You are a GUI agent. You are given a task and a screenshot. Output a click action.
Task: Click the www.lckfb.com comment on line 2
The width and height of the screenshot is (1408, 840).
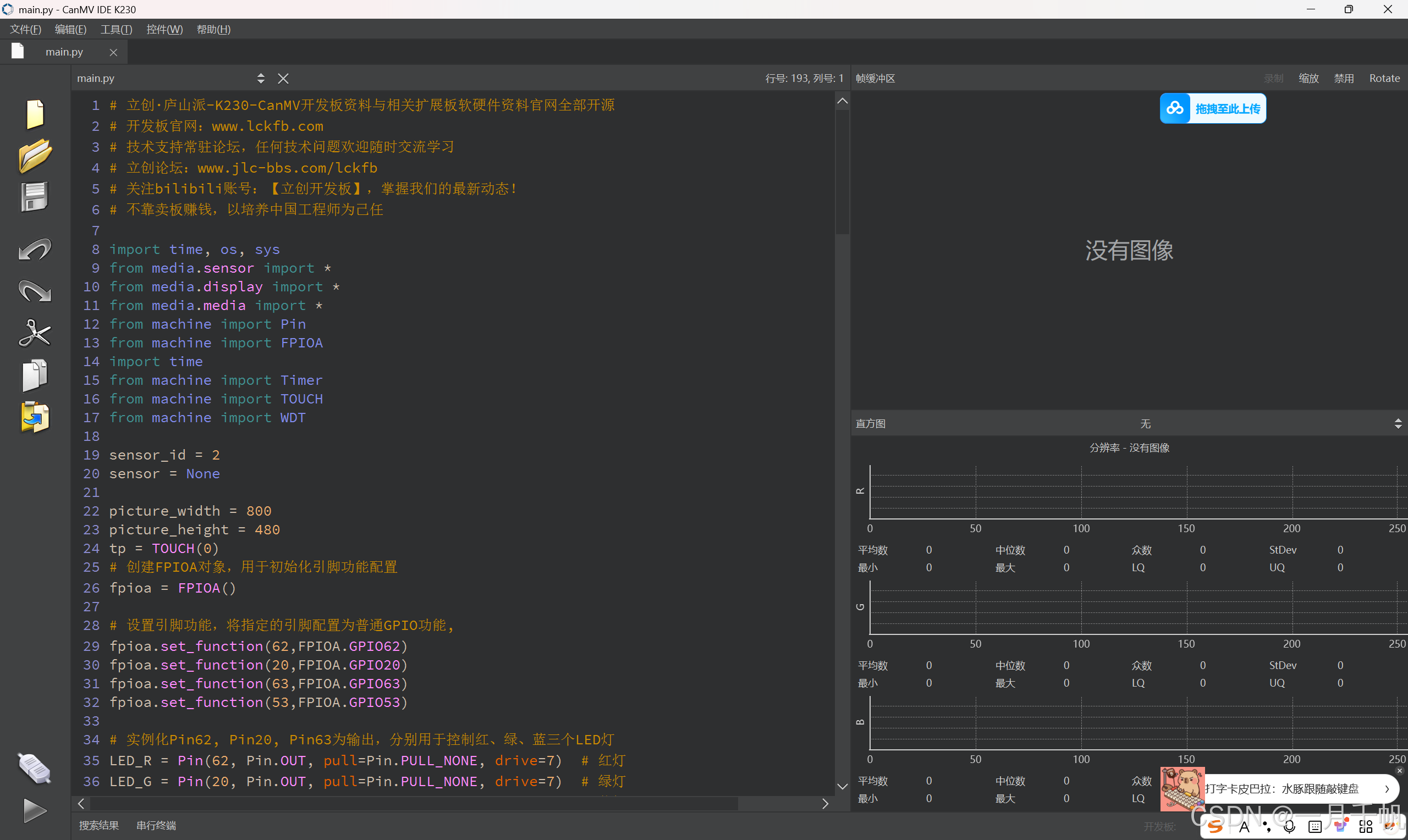[x=267, y=126]
